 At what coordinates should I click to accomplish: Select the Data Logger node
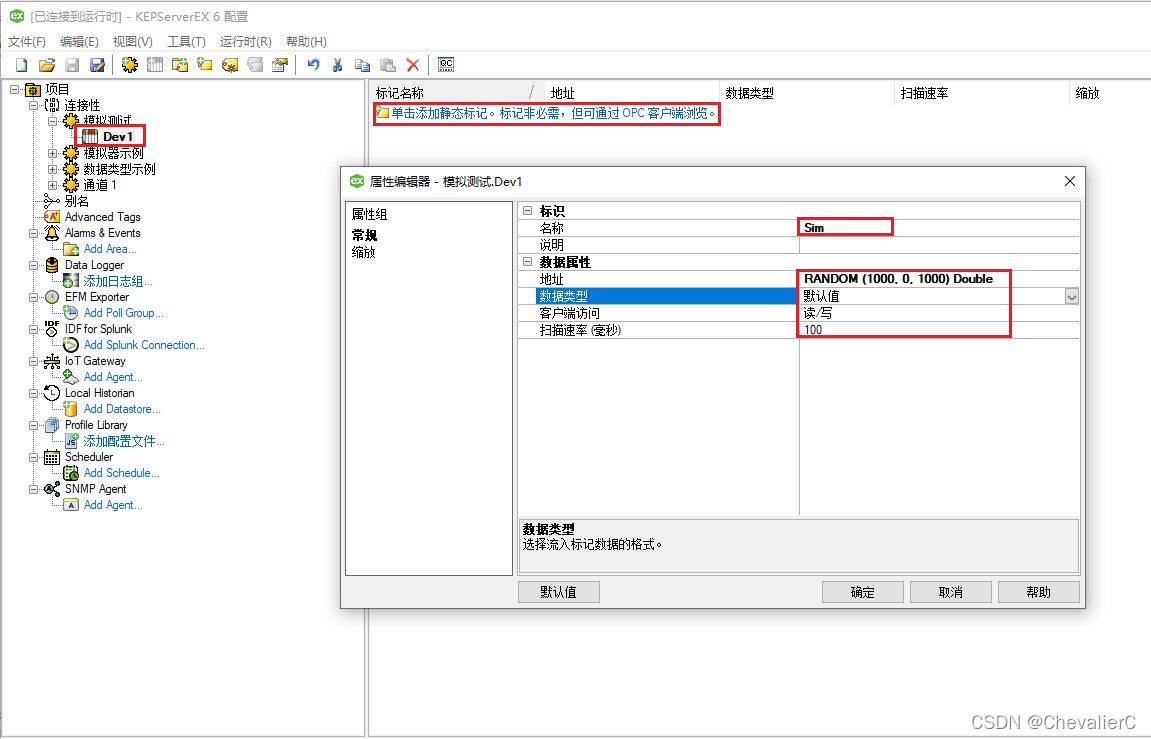94,265
